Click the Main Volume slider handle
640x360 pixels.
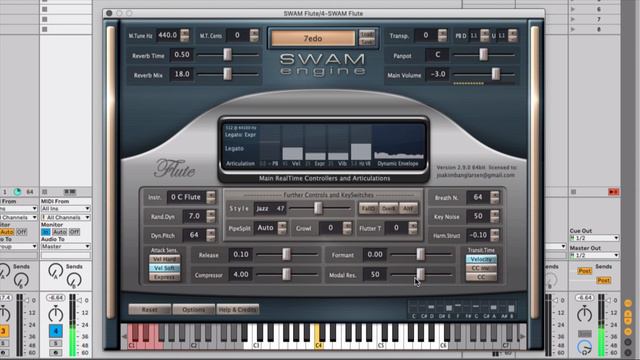[496, 74]
